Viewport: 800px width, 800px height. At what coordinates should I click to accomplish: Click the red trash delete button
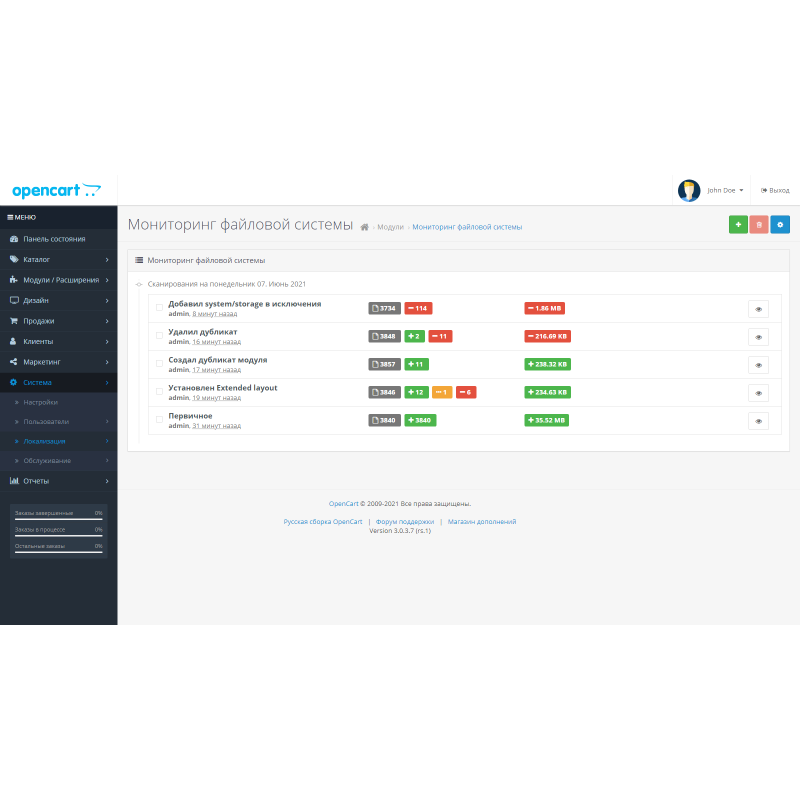(759, 224)
